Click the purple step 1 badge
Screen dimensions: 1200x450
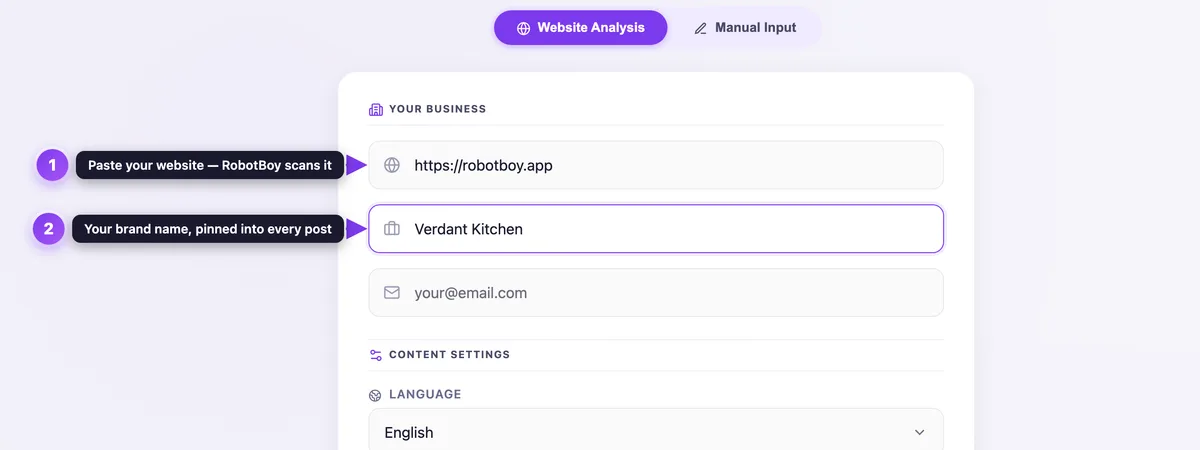(x=53, y=165)
